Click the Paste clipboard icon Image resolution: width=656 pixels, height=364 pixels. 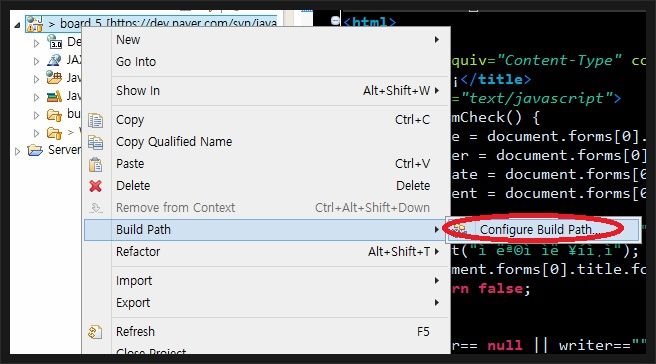[95, 164]
